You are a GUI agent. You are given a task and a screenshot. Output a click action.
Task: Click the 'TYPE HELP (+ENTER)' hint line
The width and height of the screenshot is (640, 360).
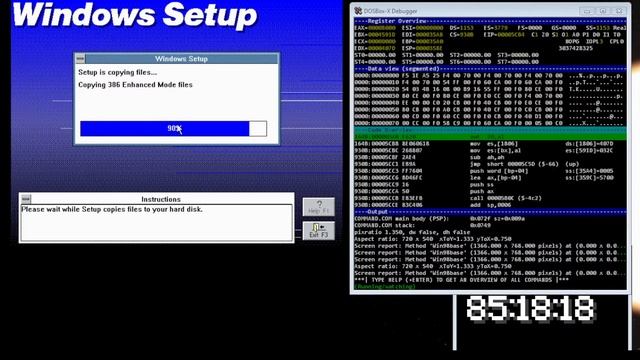tap(461, 280)
